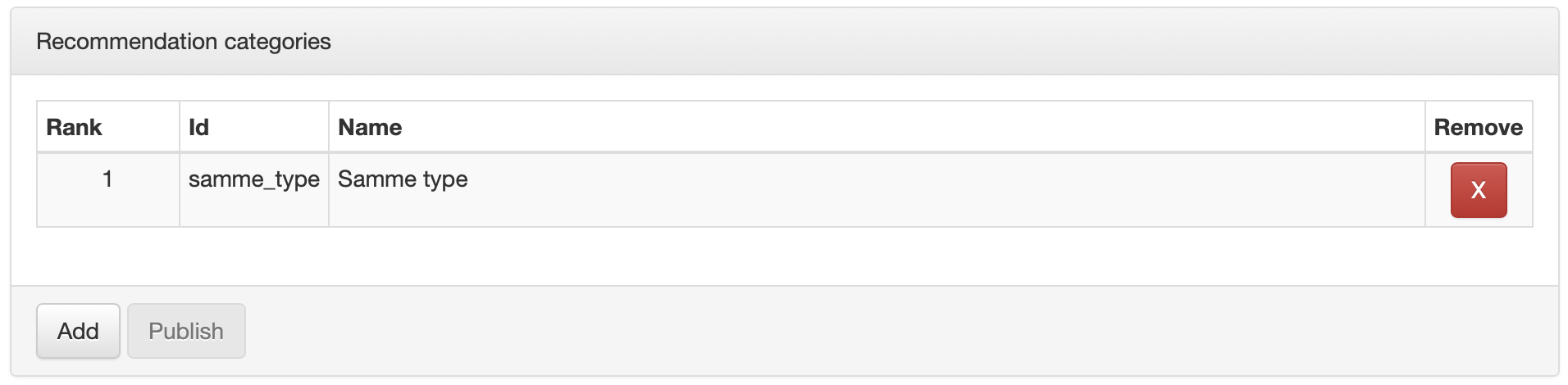Click the text "Samme type" in the table

pos(403,179)
